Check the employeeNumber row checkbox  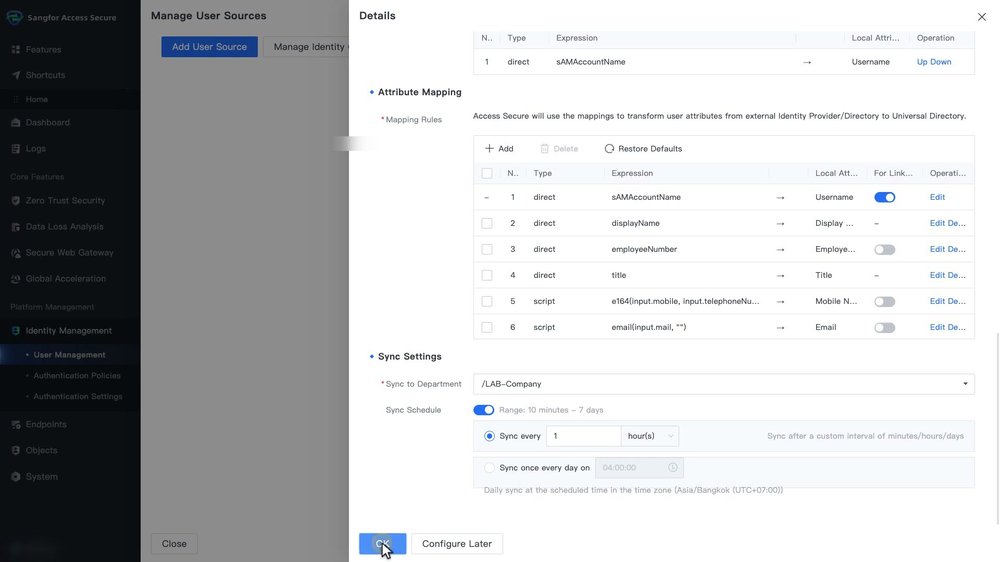point(487,249)
